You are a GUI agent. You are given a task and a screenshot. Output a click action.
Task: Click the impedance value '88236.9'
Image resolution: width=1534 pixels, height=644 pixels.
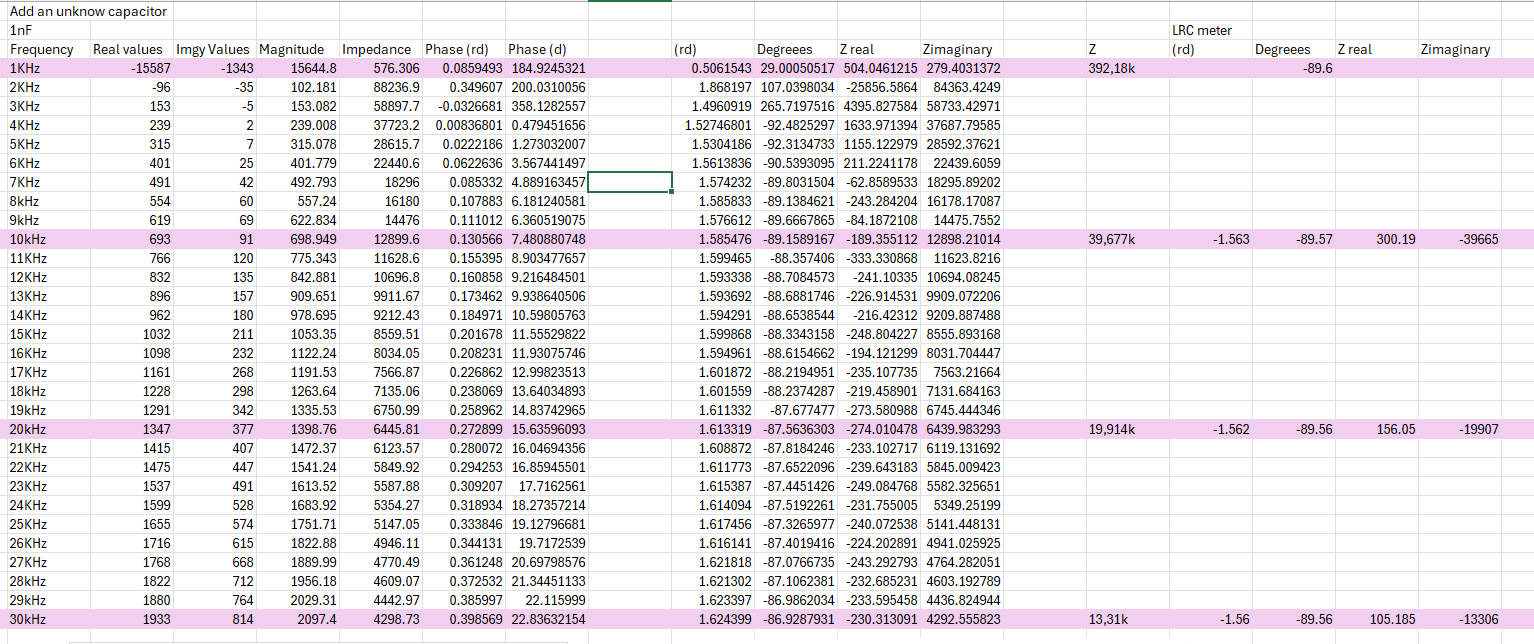click(x=397, y=87)
